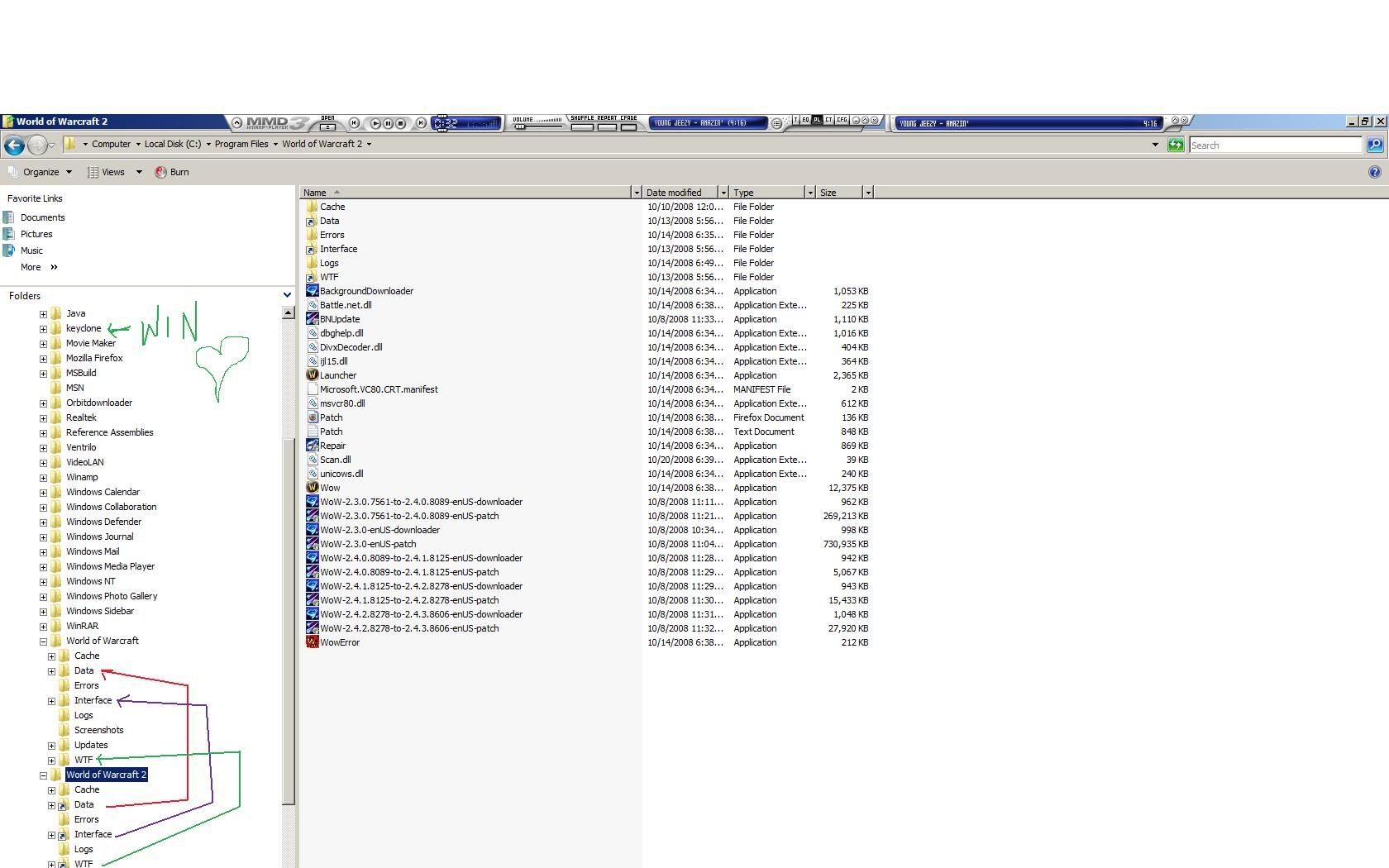This screenshot has height=868, width=1389.
Task: Pause playback in the Winamp player
Action: coord(388,123)
